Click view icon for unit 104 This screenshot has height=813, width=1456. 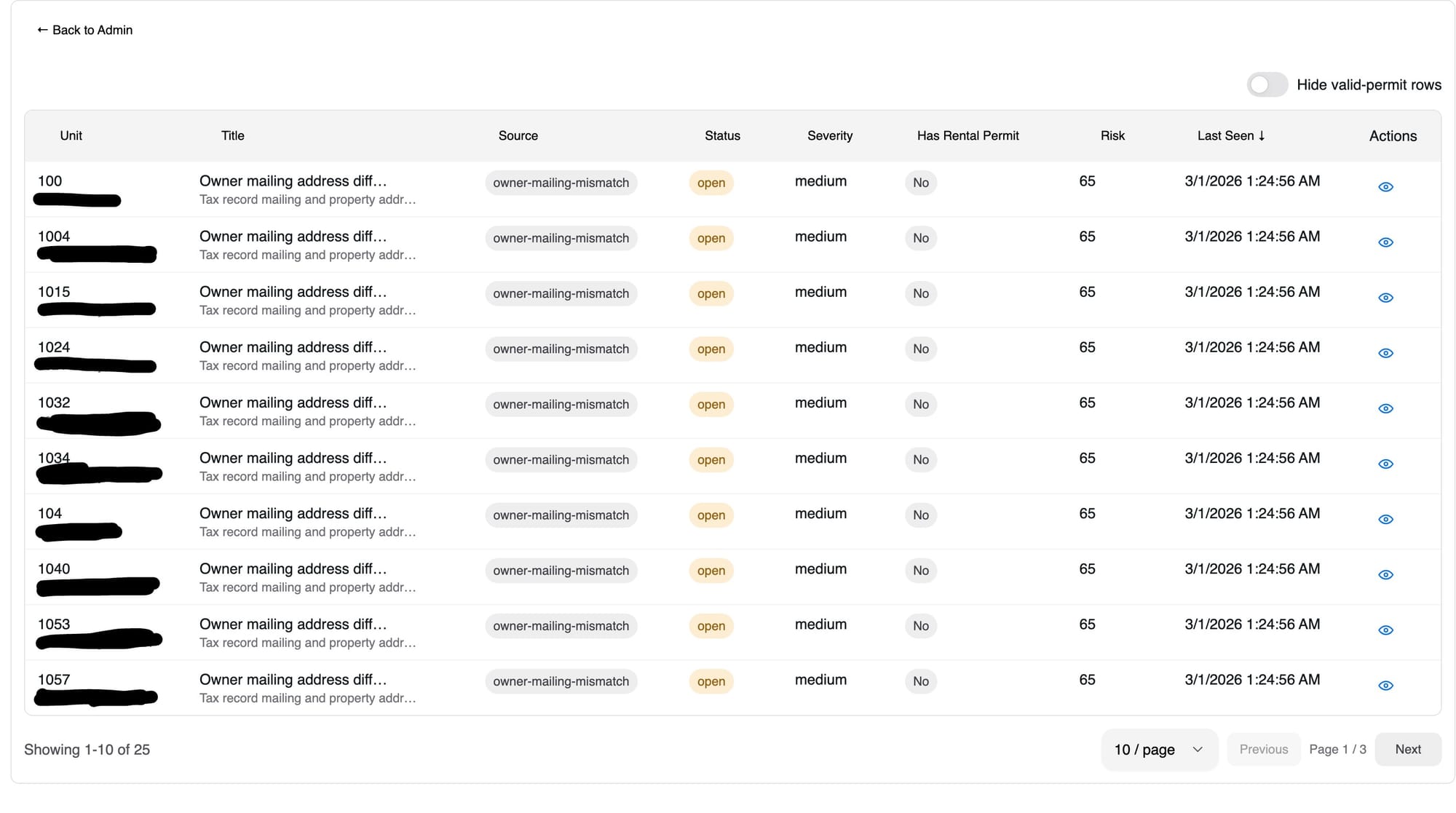[x=1385, y=519]
